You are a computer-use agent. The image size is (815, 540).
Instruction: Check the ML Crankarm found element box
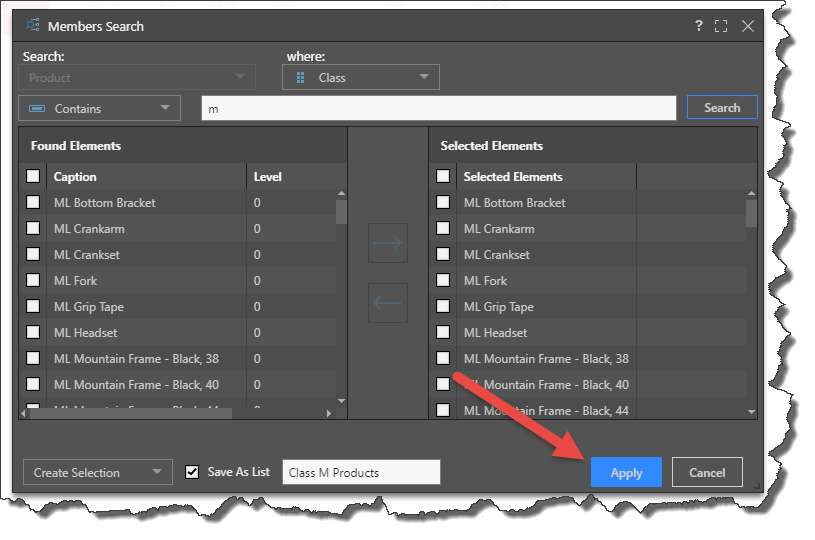pos(33,229)
